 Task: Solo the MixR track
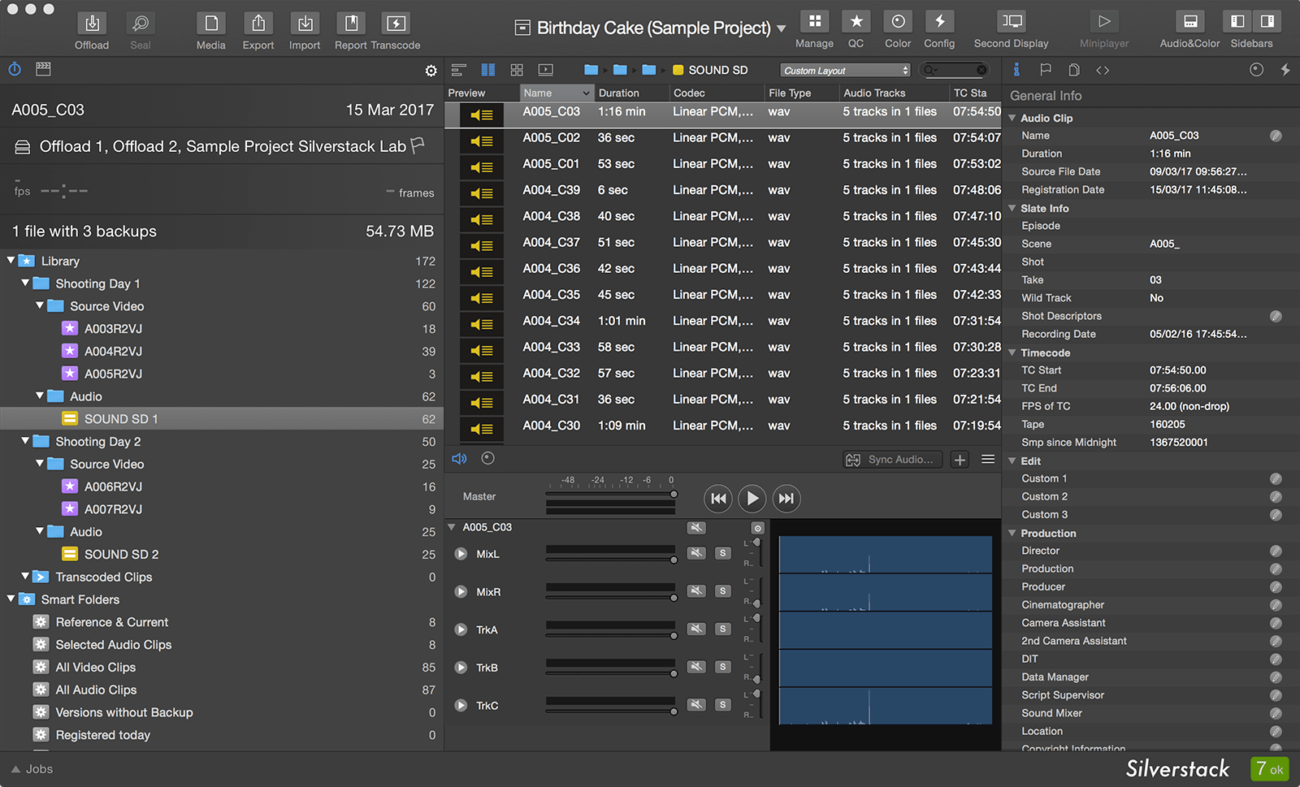722,591
